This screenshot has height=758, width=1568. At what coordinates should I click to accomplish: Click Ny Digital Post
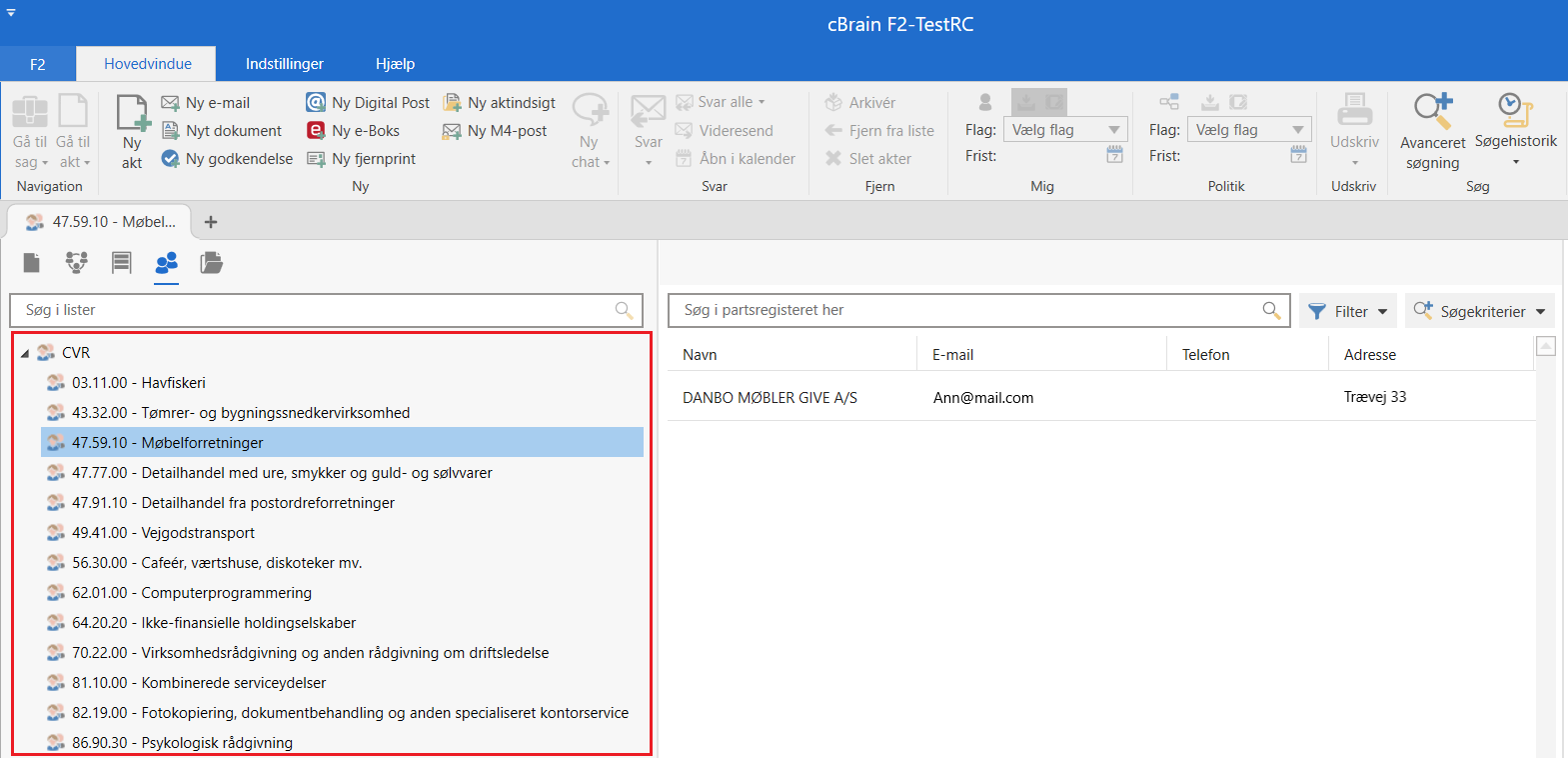[x=368, y=102]
